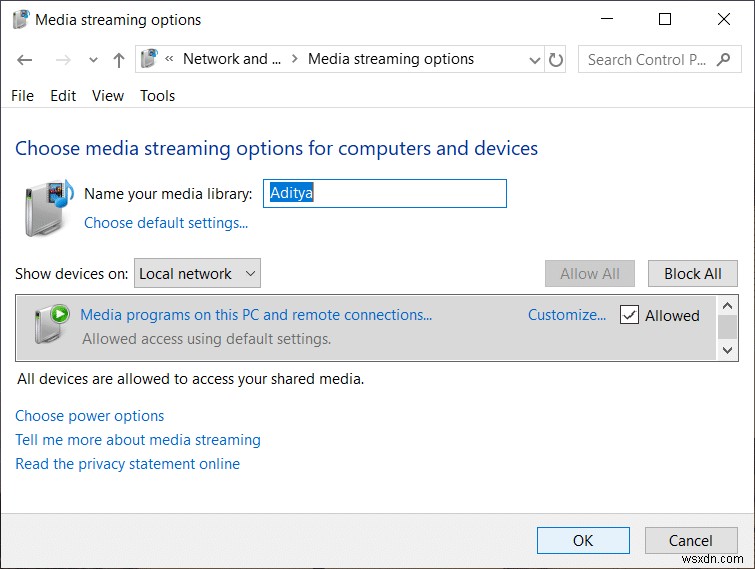Image resolution: width=755 pixels, height=569 pixels.
Task: Open Tell me more about media streaming
Action: click(x=138, y=440)
